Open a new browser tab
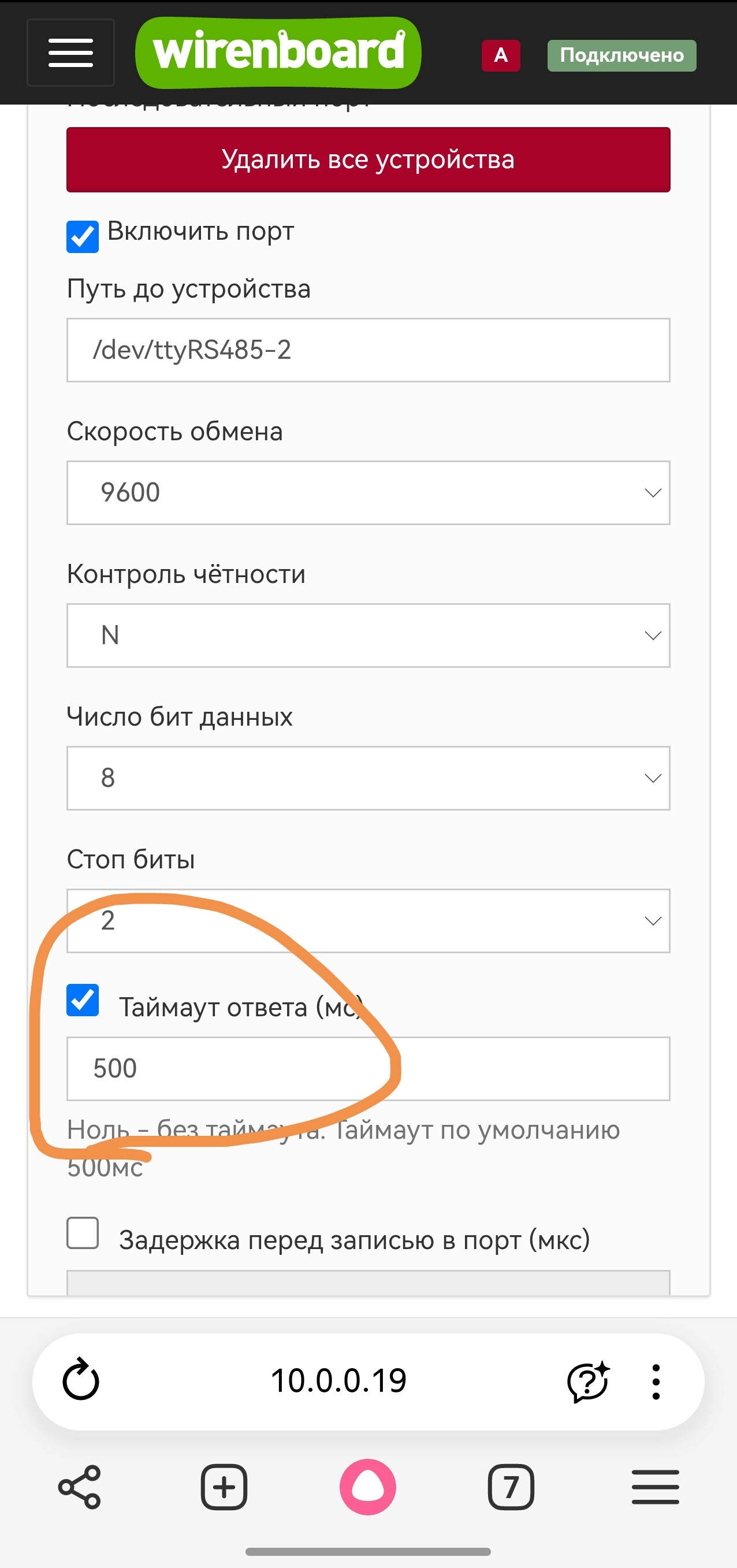This screenshot has height=1568, width=737. pos(224,1487)
